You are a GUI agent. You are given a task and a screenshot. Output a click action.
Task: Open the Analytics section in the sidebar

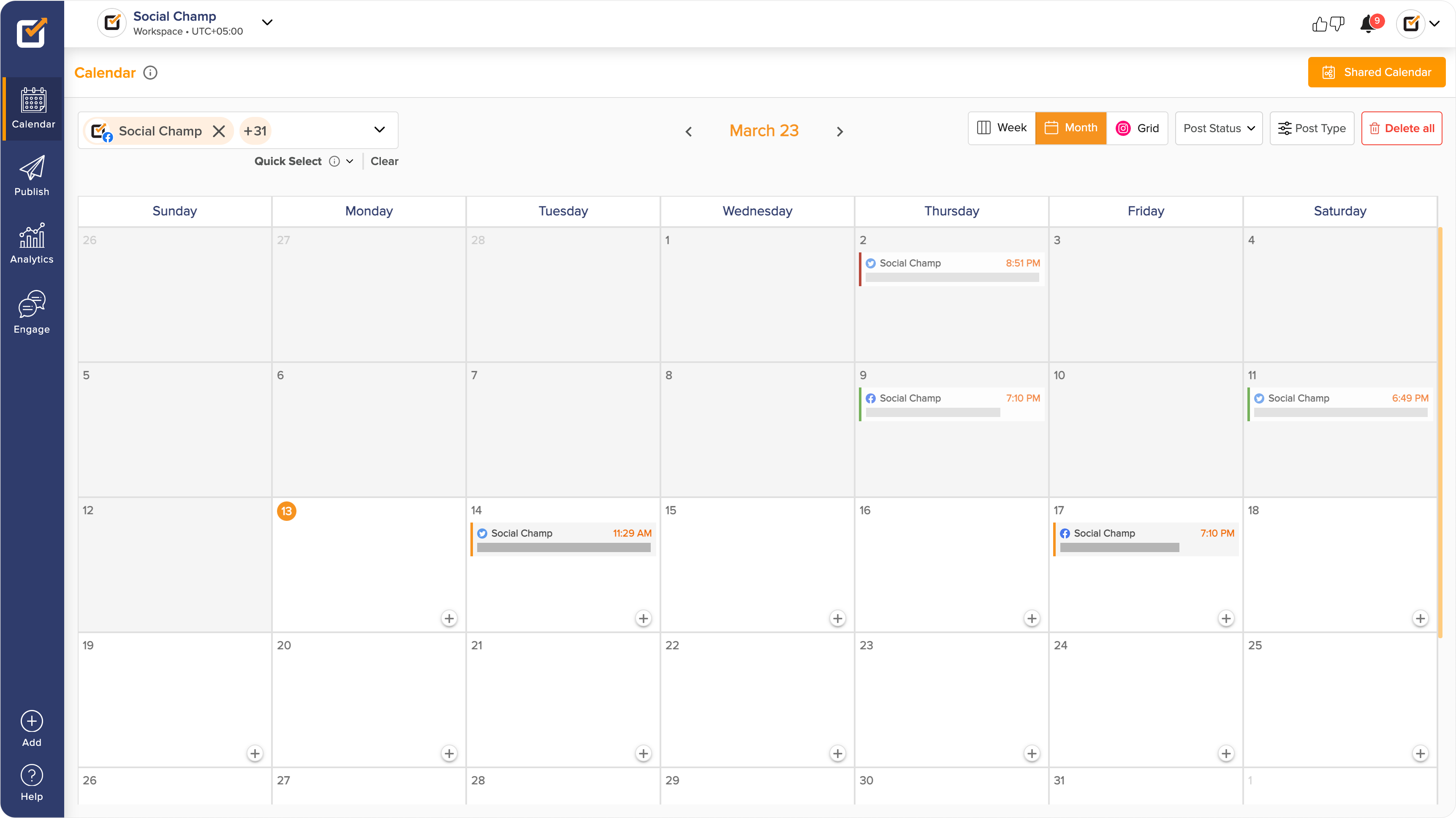pyautogui.click(x=32, y=244)
